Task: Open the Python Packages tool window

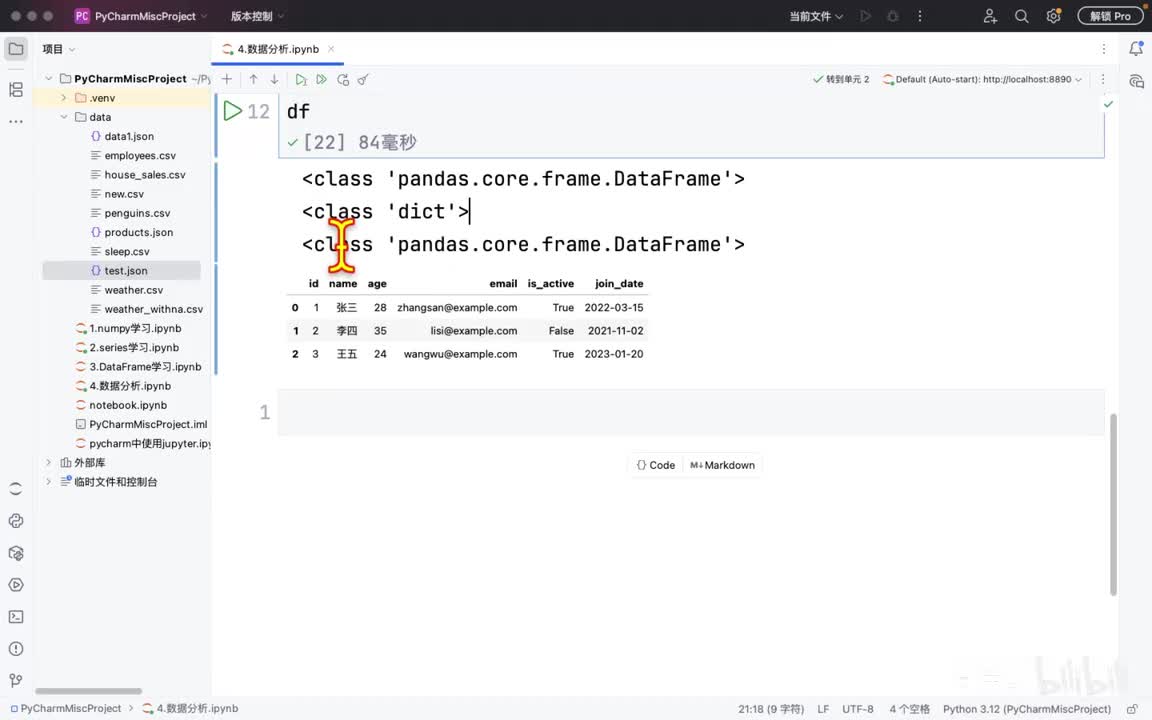Action: pos(15,553)
